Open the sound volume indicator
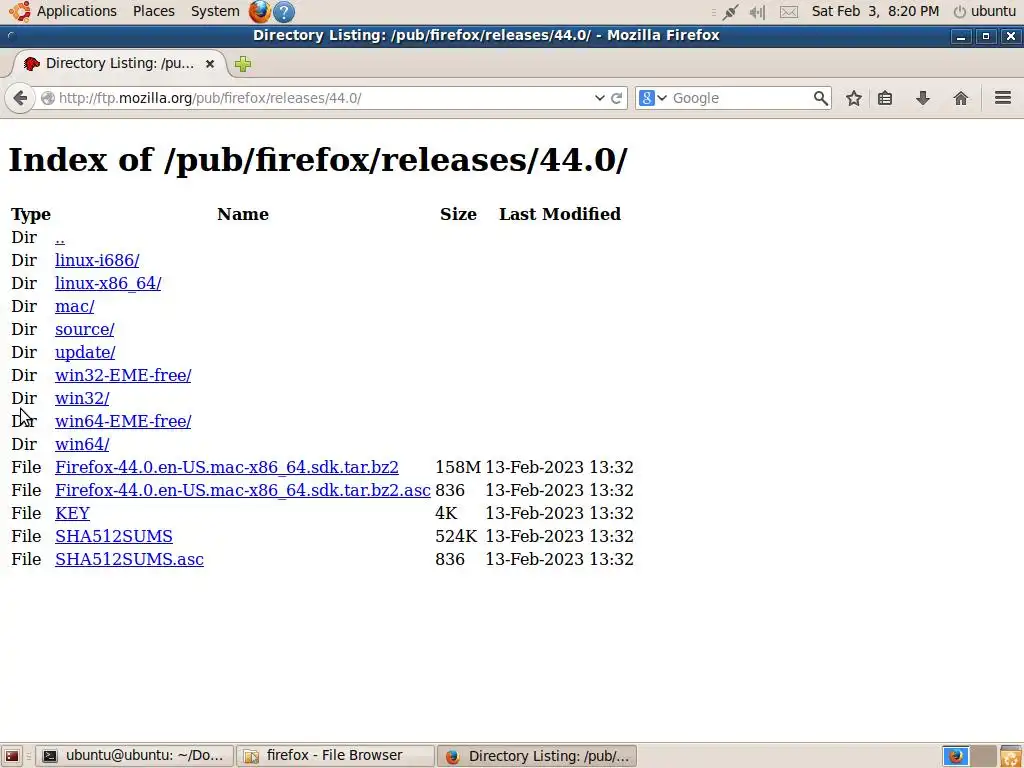Image resolution: width=1024 pixels, height=768 pixels. tap(757, 12)
